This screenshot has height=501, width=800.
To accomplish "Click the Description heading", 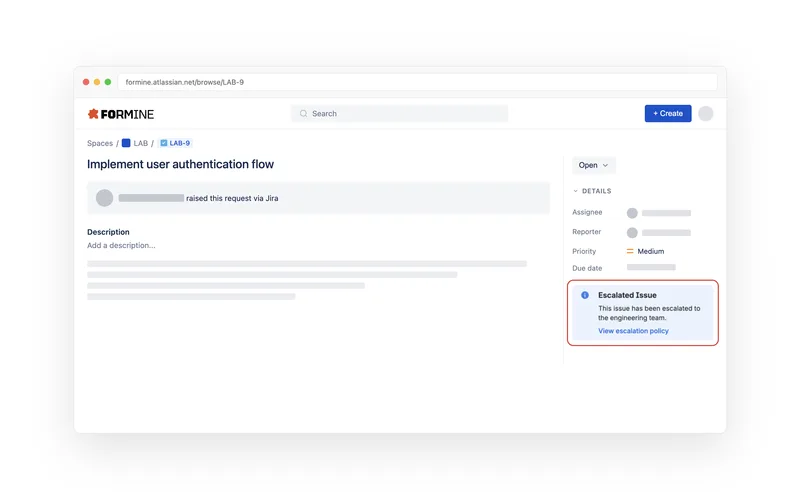I will 108,232.
